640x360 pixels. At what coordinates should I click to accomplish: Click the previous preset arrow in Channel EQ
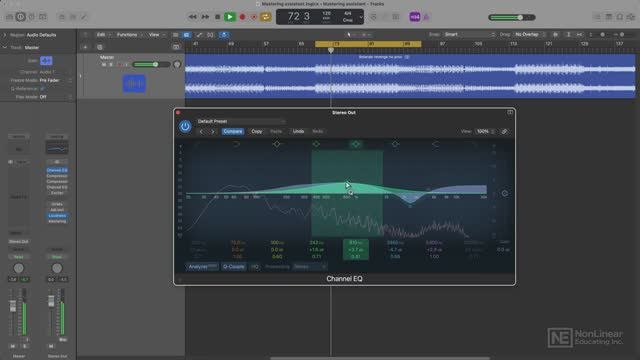tap(201, 131)
